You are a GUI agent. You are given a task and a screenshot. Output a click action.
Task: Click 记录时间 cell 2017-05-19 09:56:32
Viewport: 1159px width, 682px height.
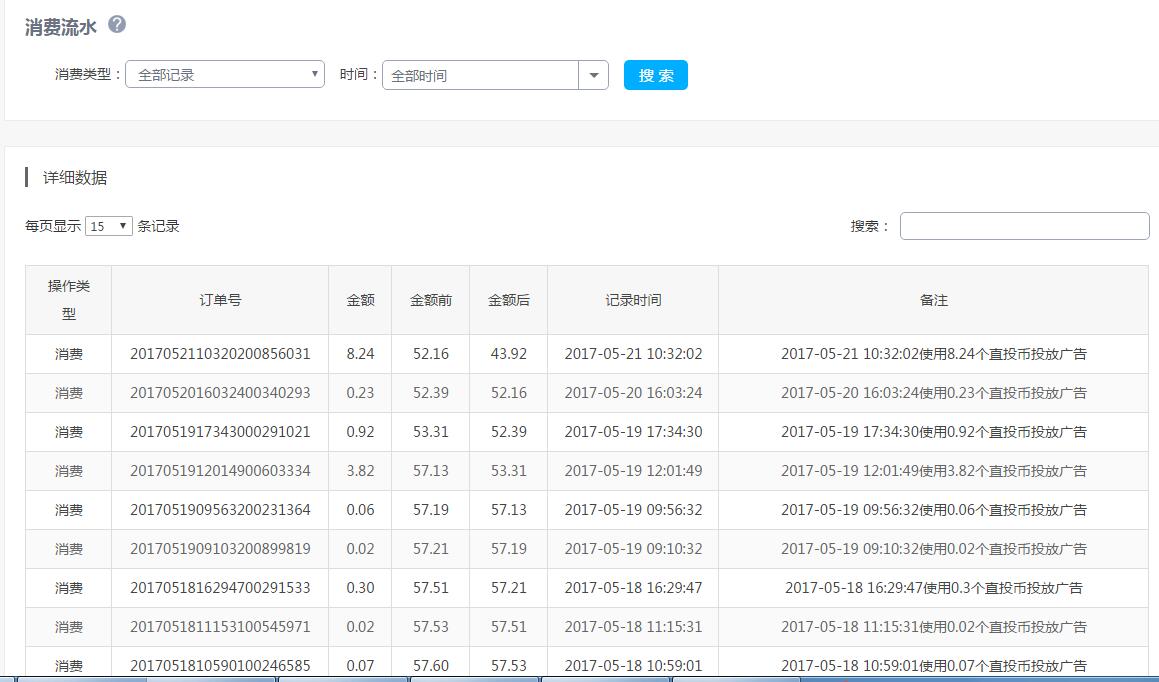(633, 510)
